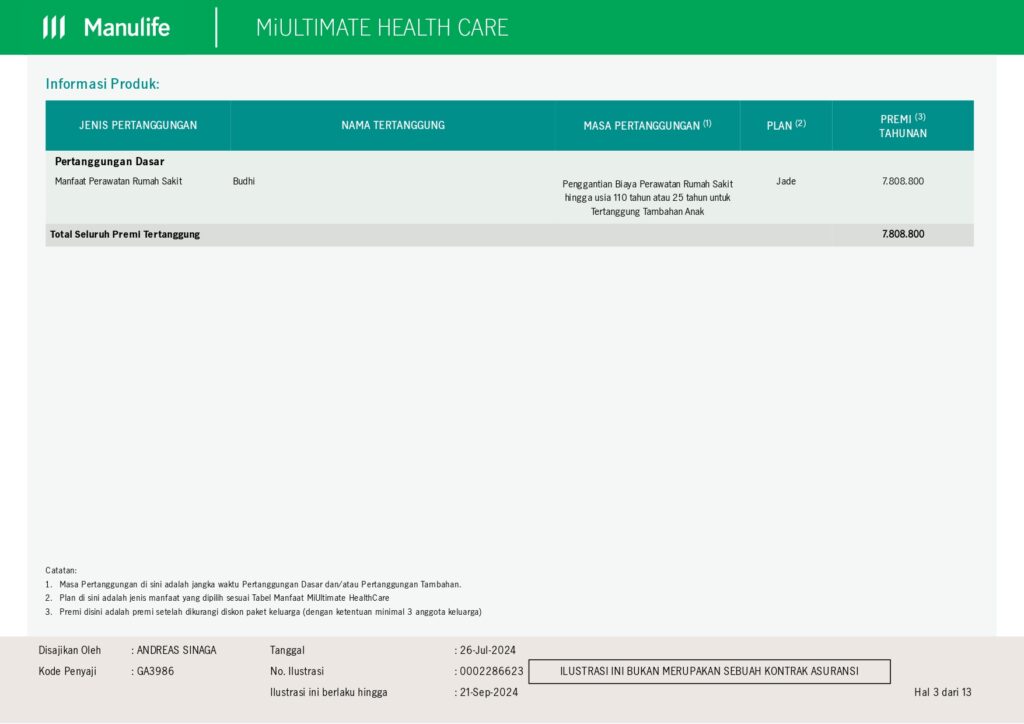The width and height of the screenshot is (1024, 724).
Task: Click the 7.808.800 premium in the Jade row
Action: click(x=903, y=181)
